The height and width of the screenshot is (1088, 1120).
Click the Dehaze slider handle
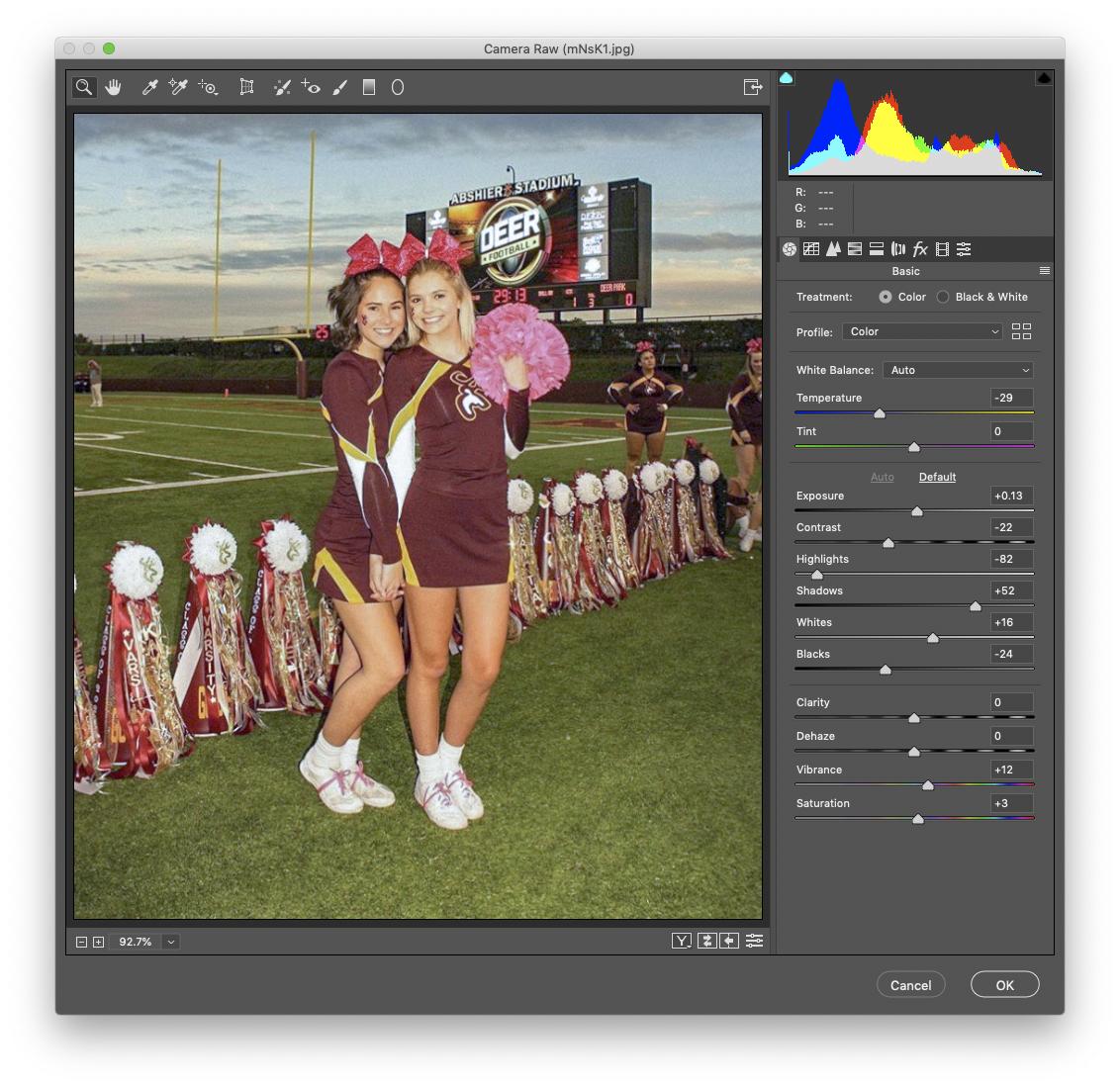[x=913, y=752]
